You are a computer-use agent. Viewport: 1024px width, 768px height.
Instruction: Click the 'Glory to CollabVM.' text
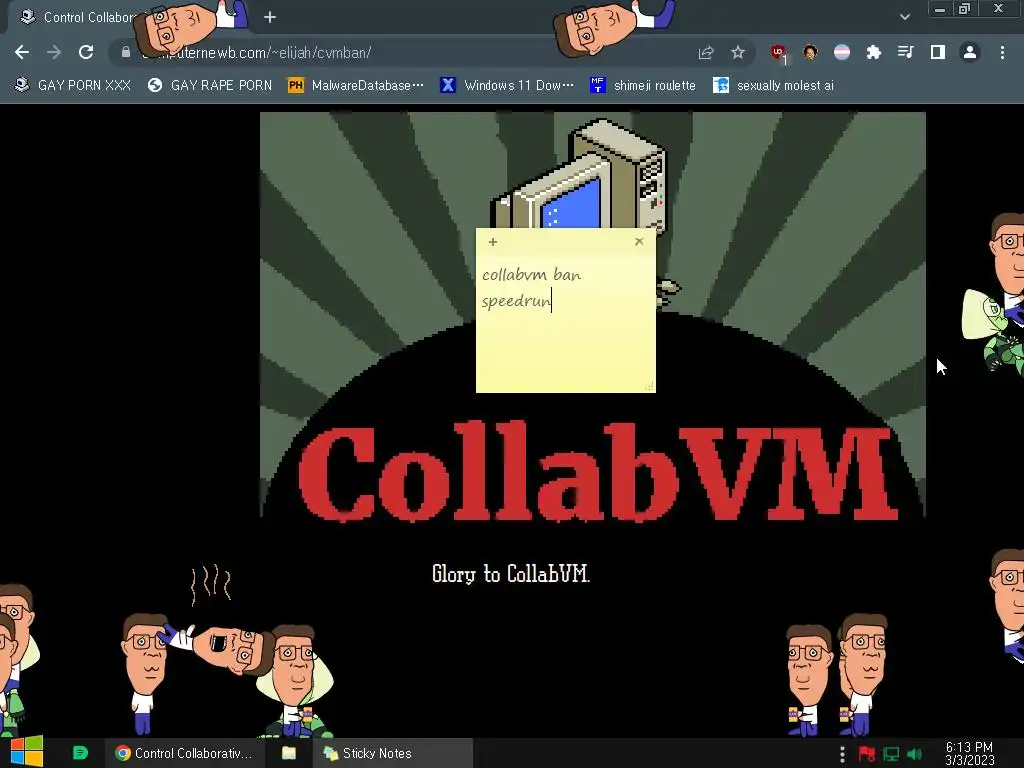click(x=511, y=574)
